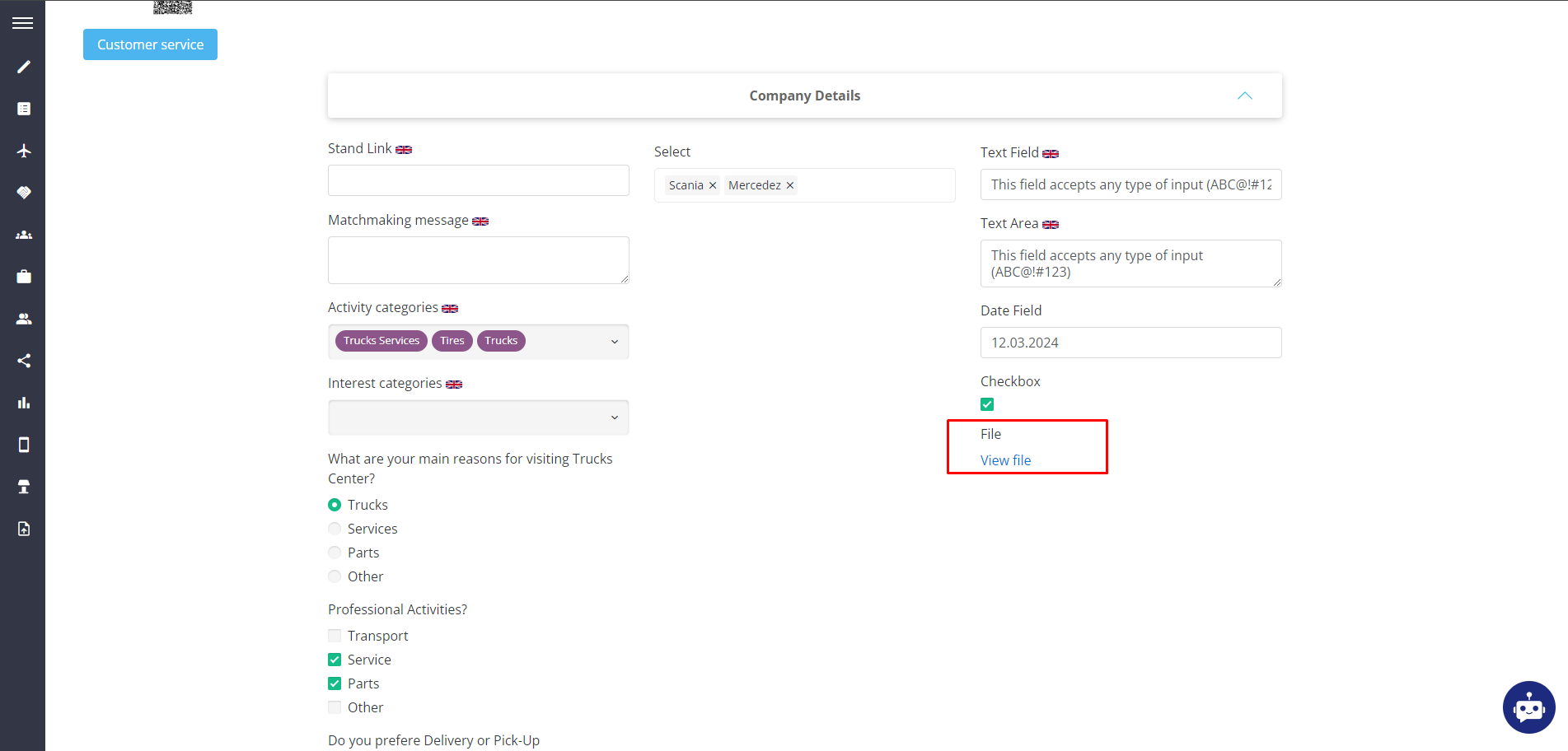Expand the Activity categories dropdown
Screen dimensions: 1568x751
(614, 340)
